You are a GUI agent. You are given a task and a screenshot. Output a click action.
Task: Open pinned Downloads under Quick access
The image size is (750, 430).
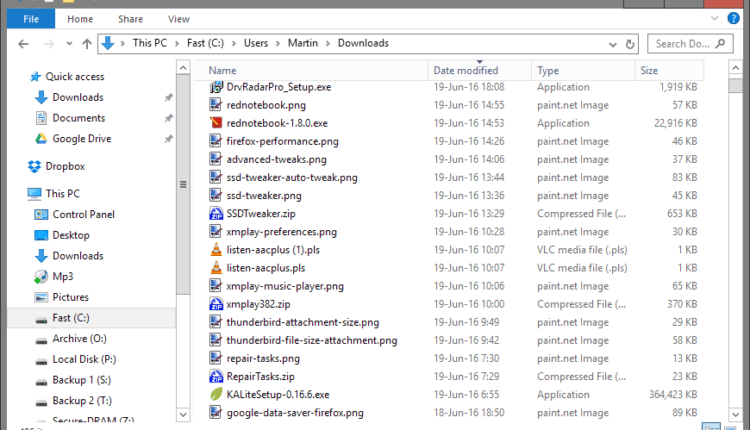[77, 97]
